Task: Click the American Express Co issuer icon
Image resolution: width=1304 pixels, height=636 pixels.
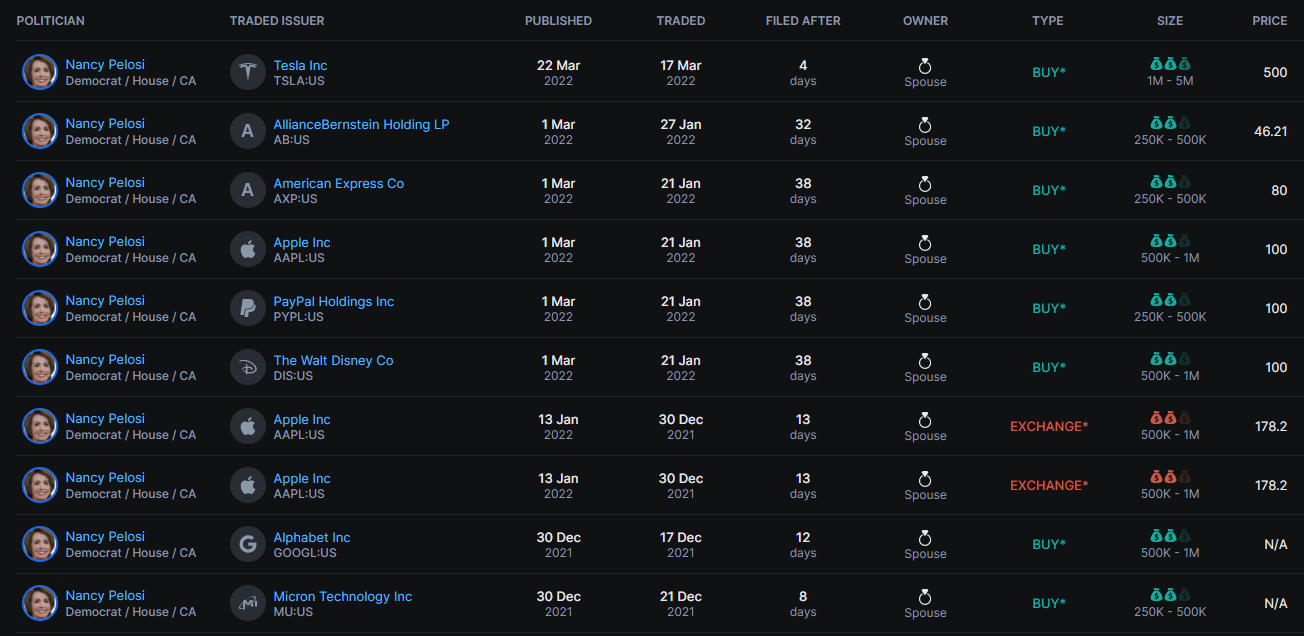Action: click(248, 190)
